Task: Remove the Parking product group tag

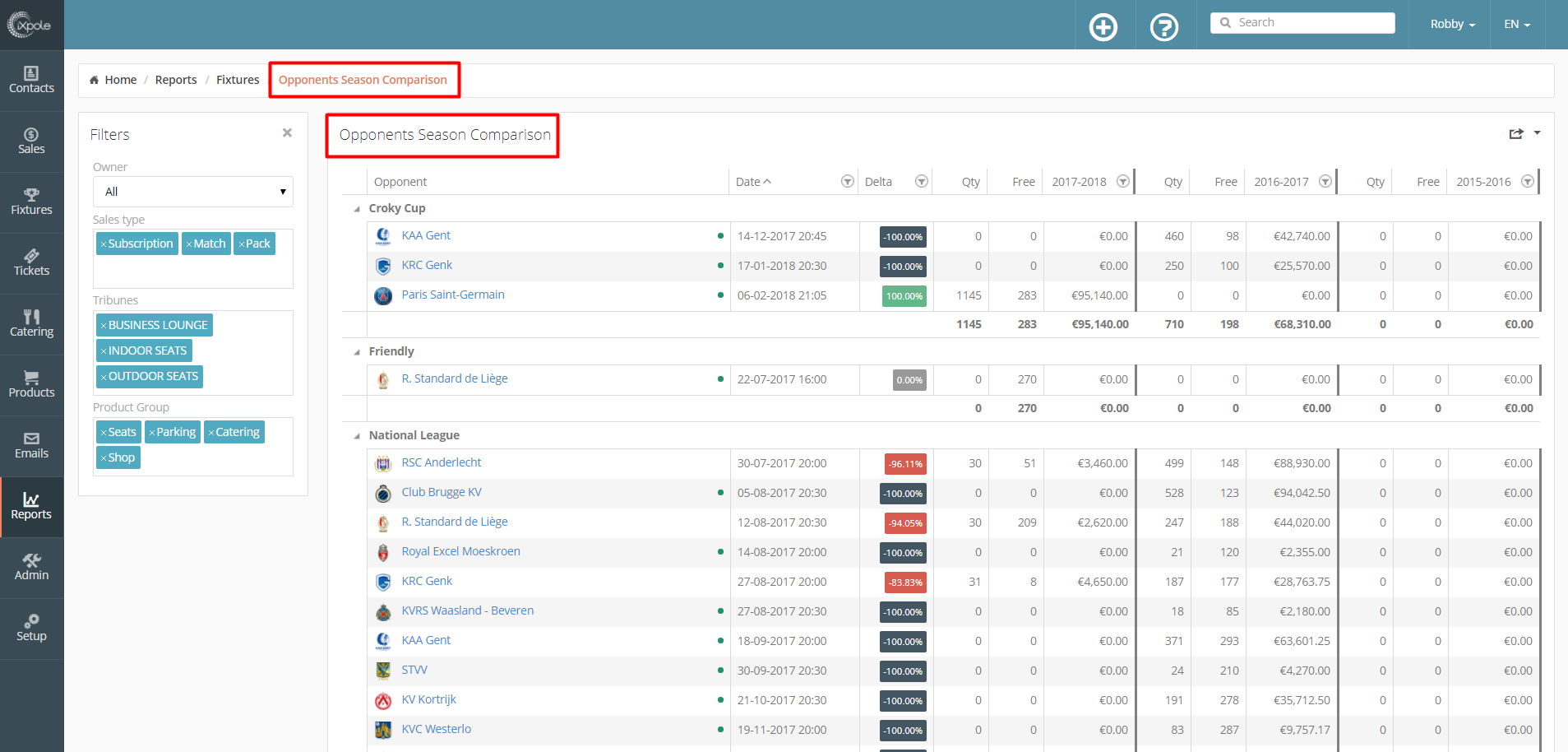Action: click(x=152, y=433)
